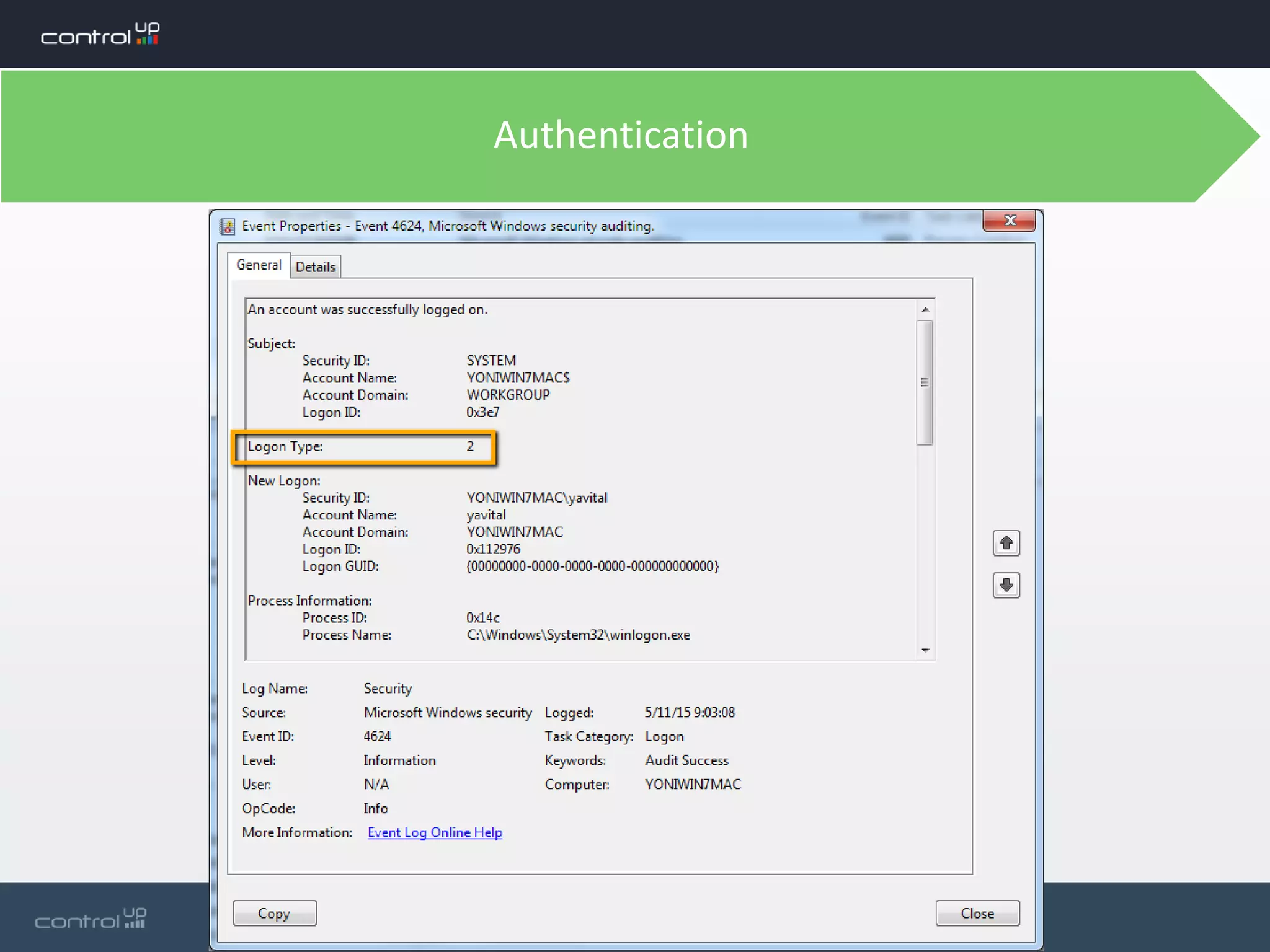
Task: Click the OpCode value Info
Action: click(375, 808)
